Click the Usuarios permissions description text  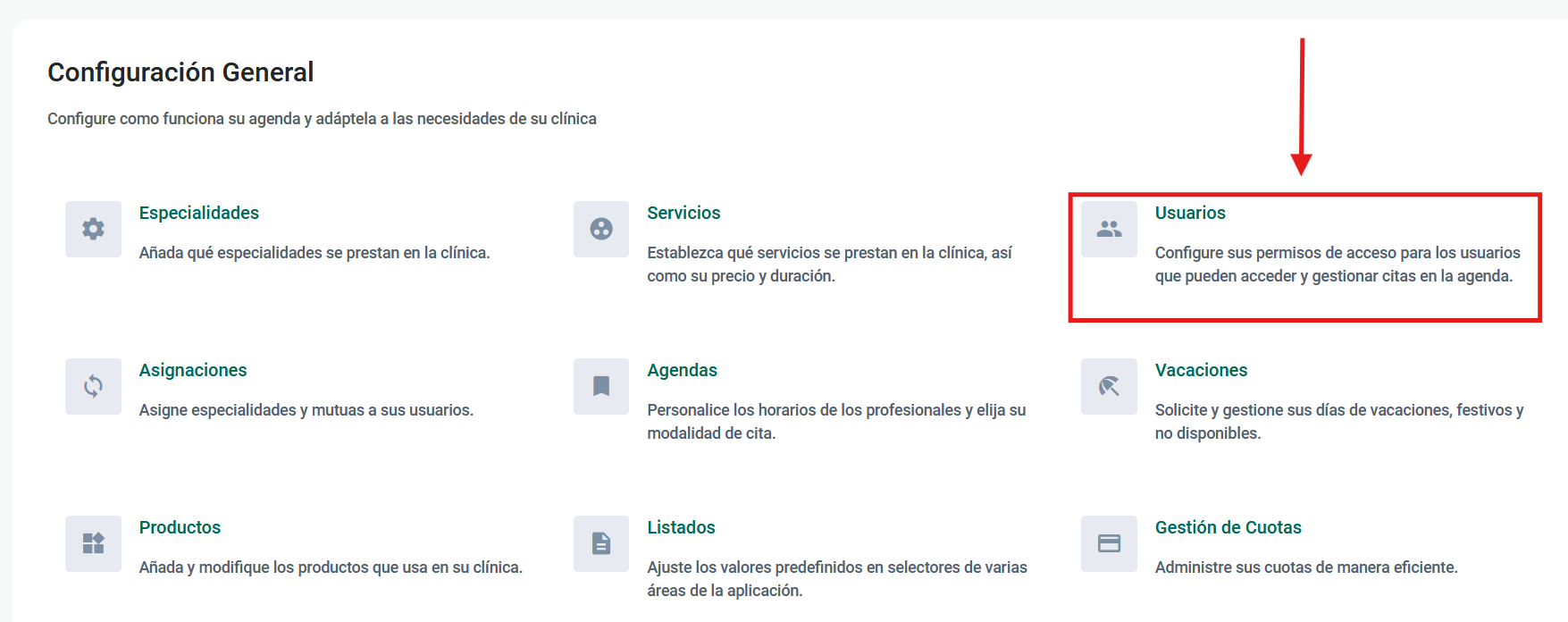point(1337,265)
